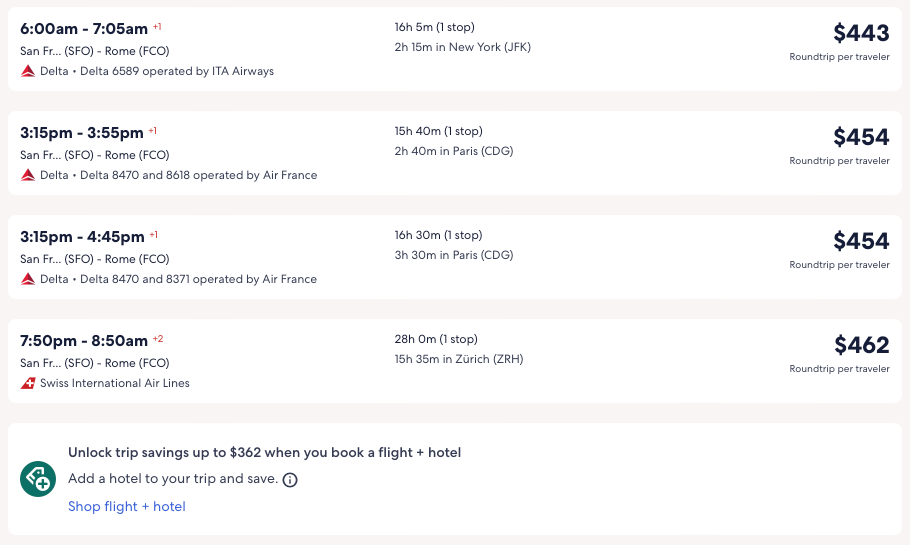Viewport: 910px width, 545px height.
Task: Click the 2h 15m in New York layover text
Action: pyautogui.click(x=462, y=47)
